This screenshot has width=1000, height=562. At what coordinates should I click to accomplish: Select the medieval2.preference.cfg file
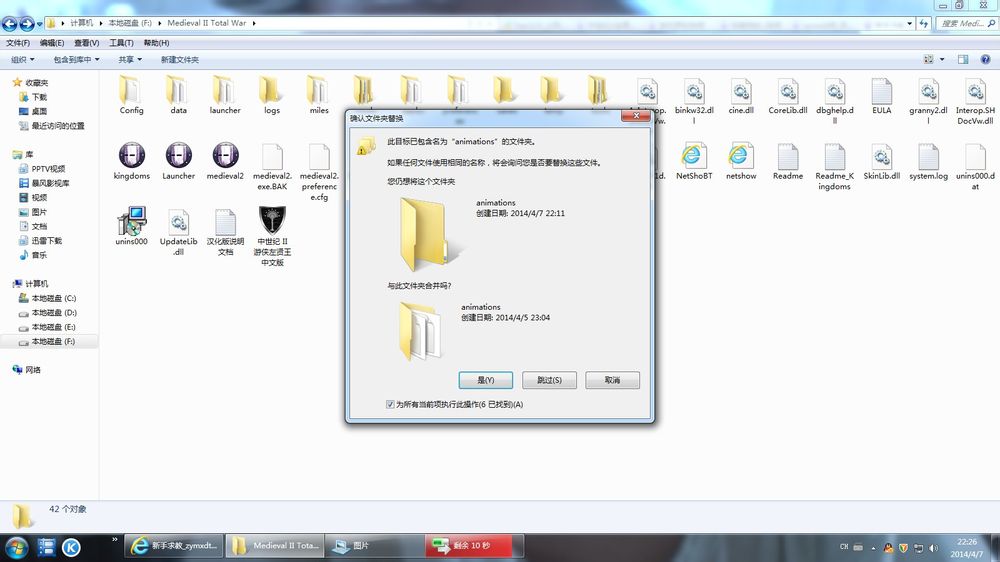tap(319, 172)
